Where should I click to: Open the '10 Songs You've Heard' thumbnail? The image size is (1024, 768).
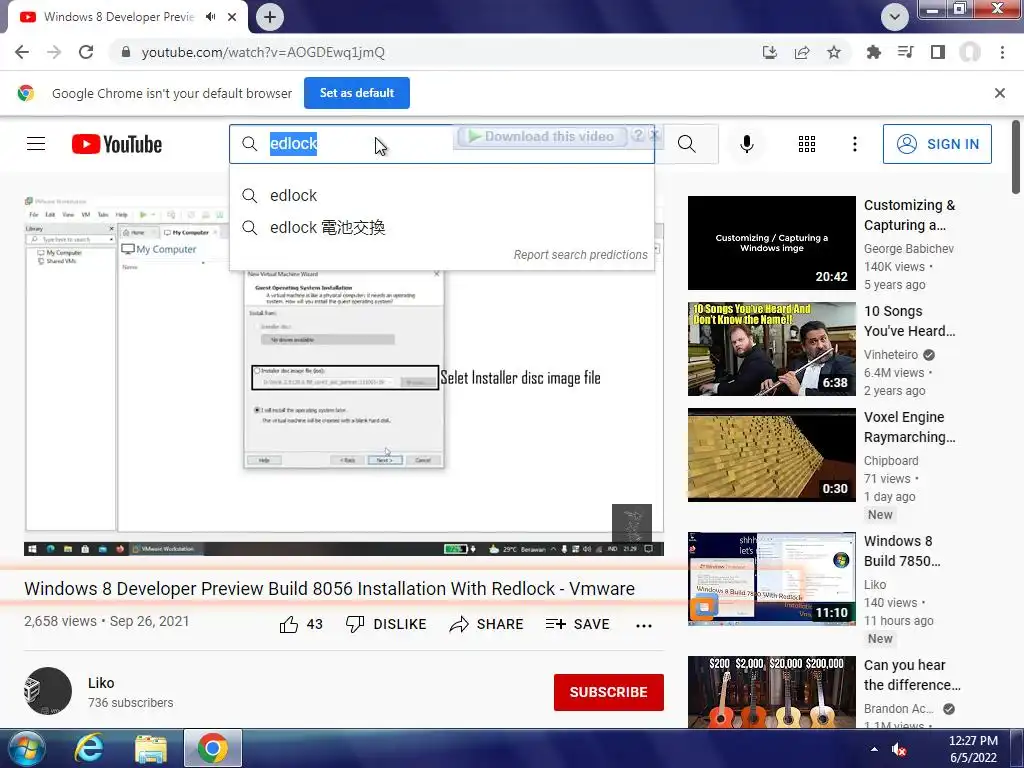pyautogui.click(x=772, y=349)
